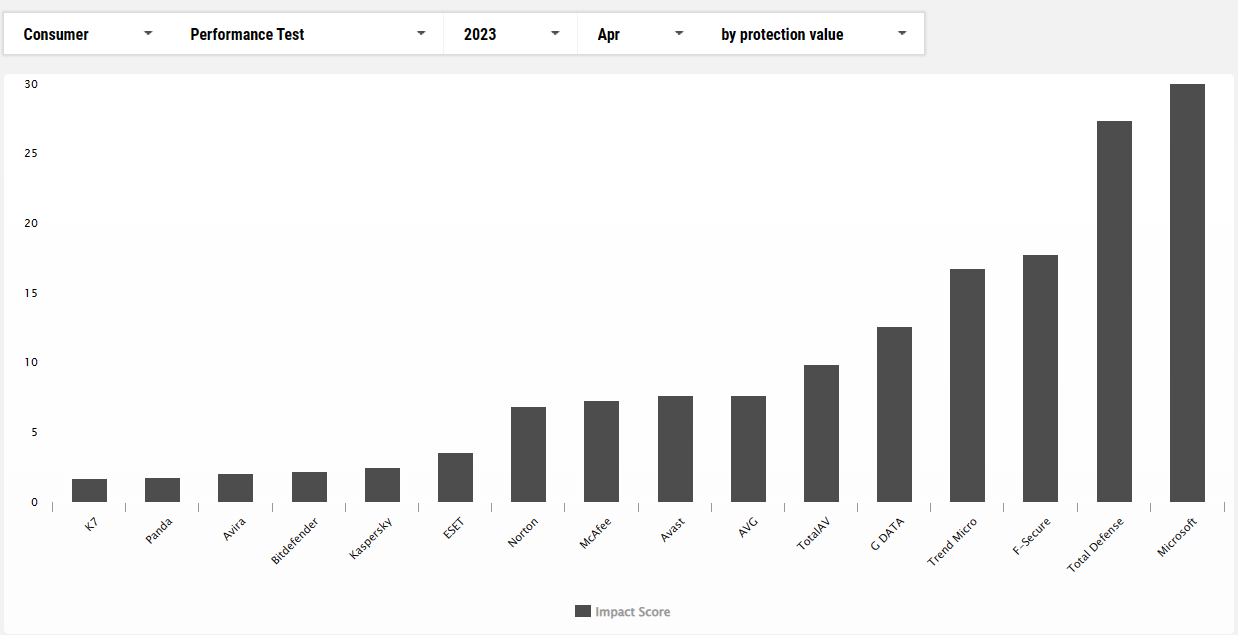Select the Avast bar
Screen dimensions: 1238x635
pyautogui.click(x=675, y=449)
